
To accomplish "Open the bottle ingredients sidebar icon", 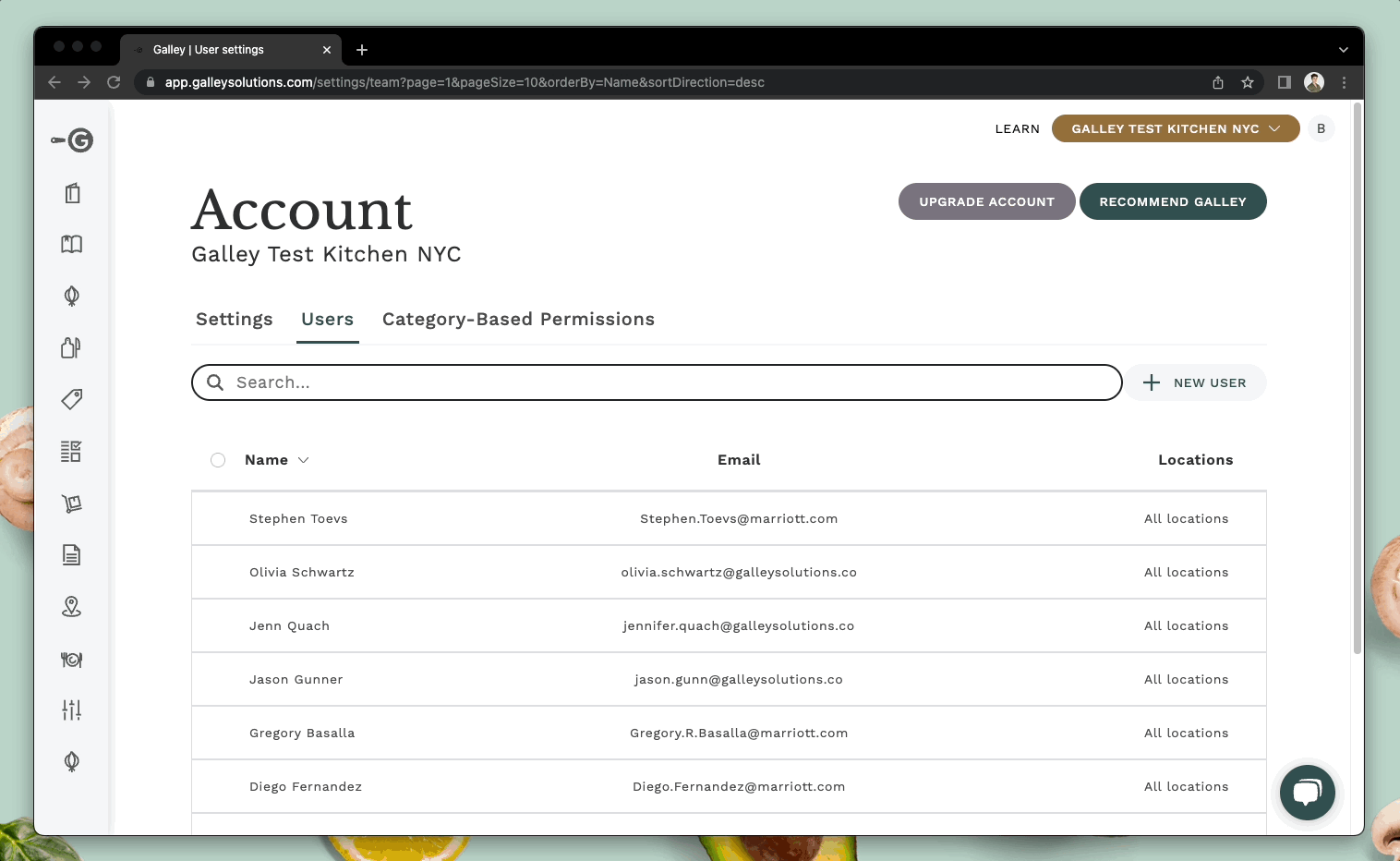I will pos(72,347).
